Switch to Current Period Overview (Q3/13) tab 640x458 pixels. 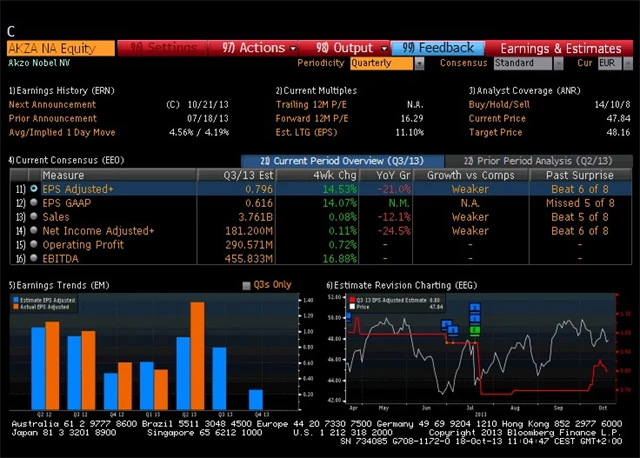click(342, 161)
